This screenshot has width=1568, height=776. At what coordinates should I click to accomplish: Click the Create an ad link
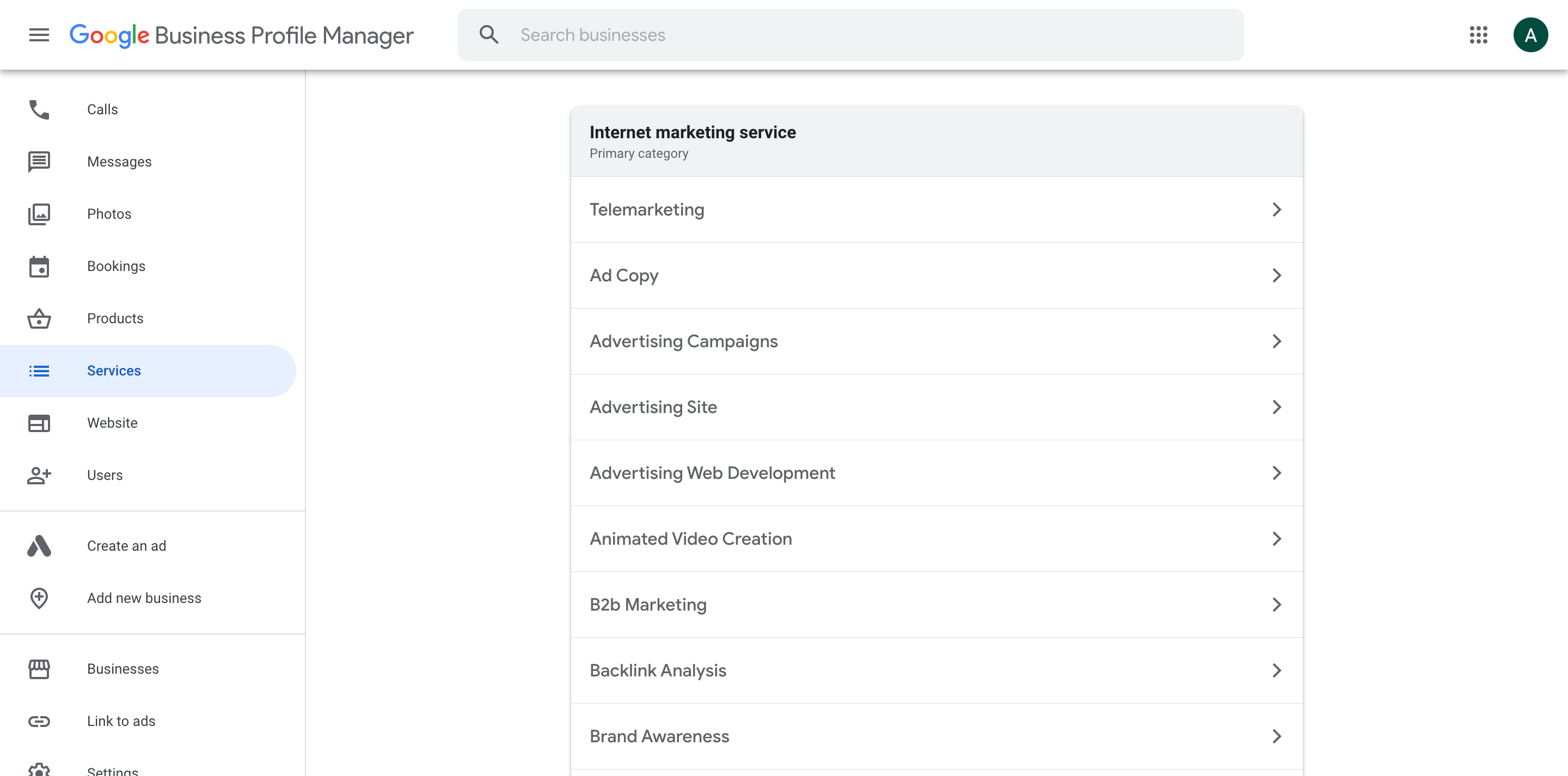pos(127,546)
